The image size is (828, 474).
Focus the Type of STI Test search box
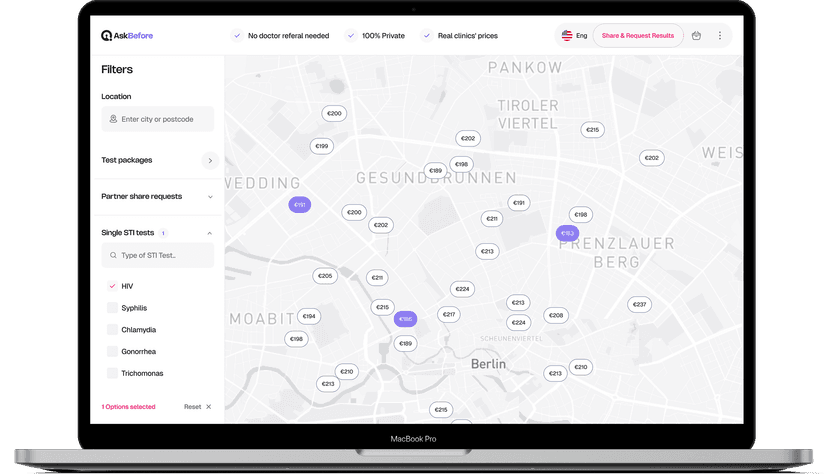pyautogui.click(x=158, y=255)
